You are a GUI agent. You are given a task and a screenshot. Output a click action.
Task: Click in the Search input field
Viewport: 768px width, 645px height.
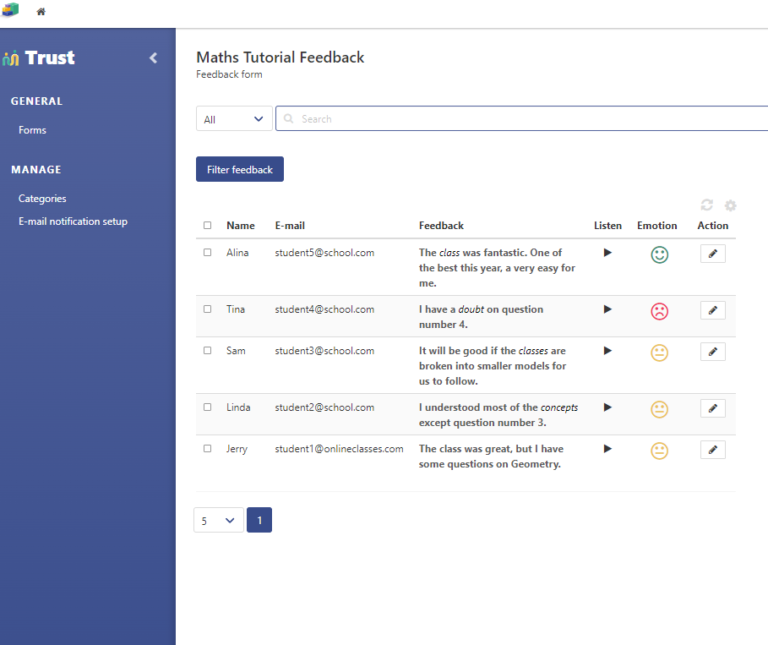point(522,119)
